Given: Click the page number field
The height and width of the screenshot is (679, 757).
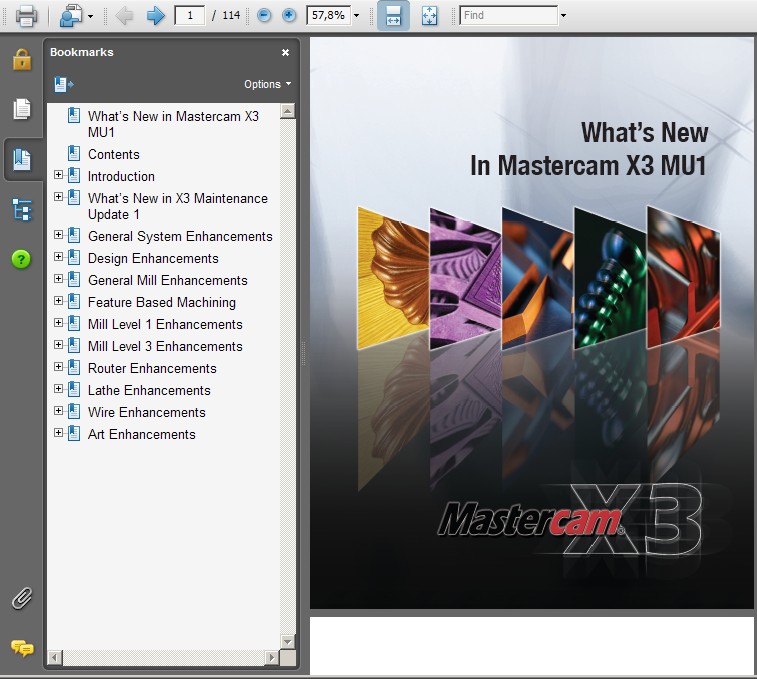Looking at the screenshot, I should tap(189, 15).
